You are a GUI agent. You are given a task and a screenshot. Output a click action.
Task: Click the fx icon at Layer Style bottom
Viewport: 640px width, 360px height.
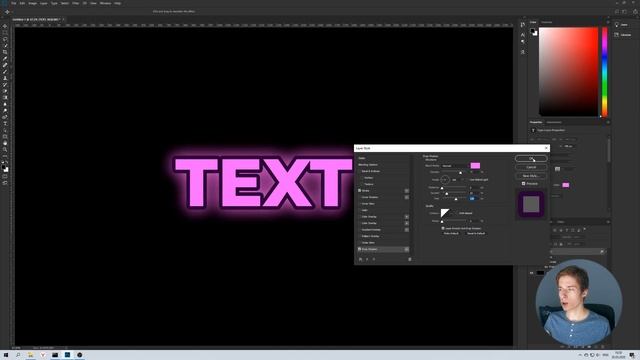(x=360, y=259)
